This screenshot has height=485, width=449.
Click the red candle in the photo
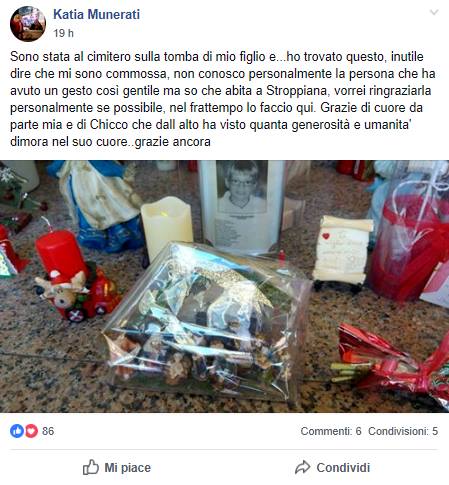click(60, 253)
